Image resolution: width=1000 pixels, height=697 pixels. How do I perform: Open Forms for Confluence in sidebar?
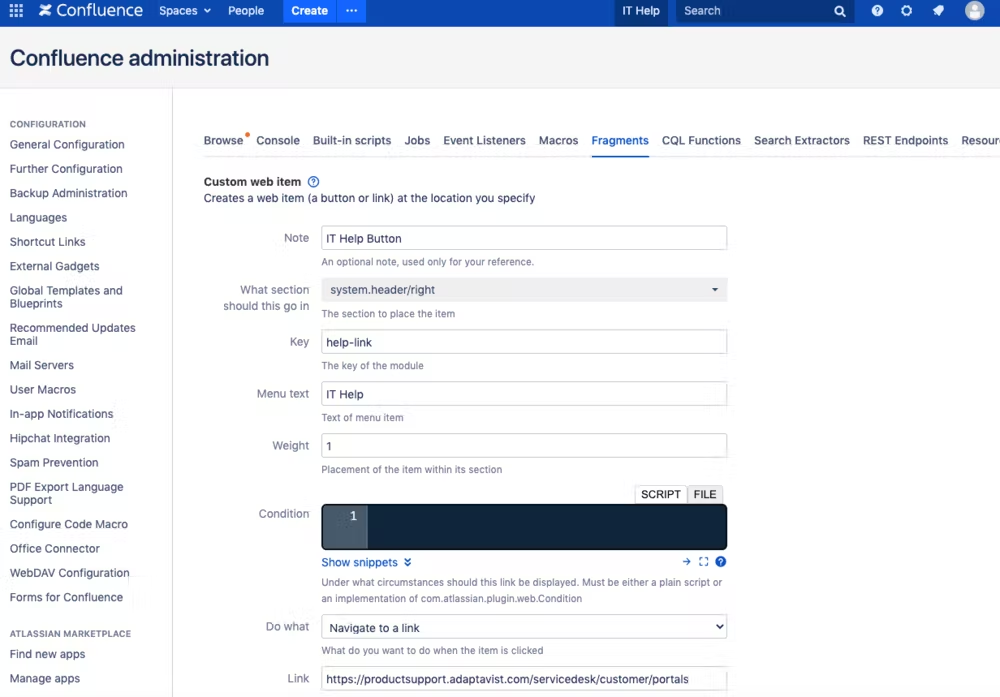click(x=66, y=597)
